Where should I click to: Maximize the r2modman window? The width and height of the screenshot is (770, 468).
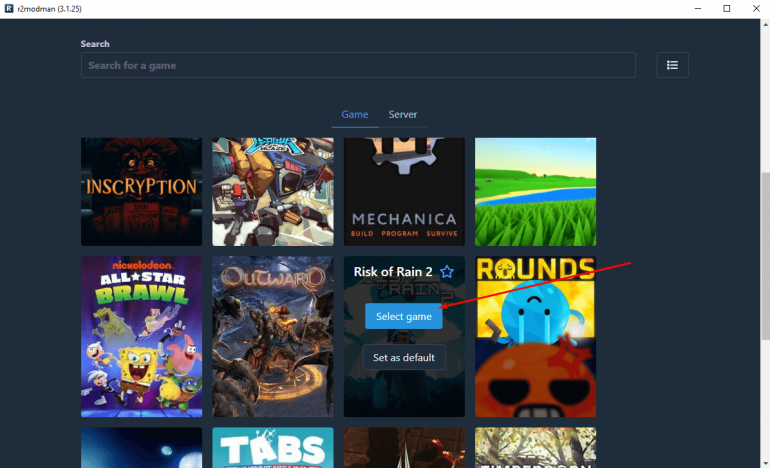[727, 8]
